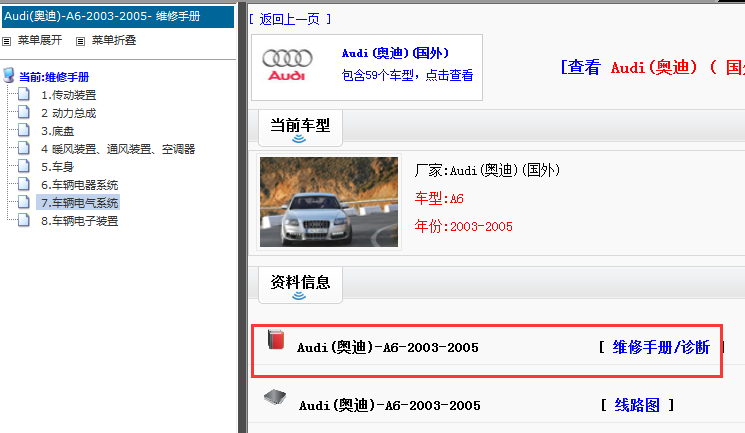Select 7.车辆电气系统 in the tree
Image resolution: width=745 pixels, height=433 pixels.
click(x=79, y=203)
